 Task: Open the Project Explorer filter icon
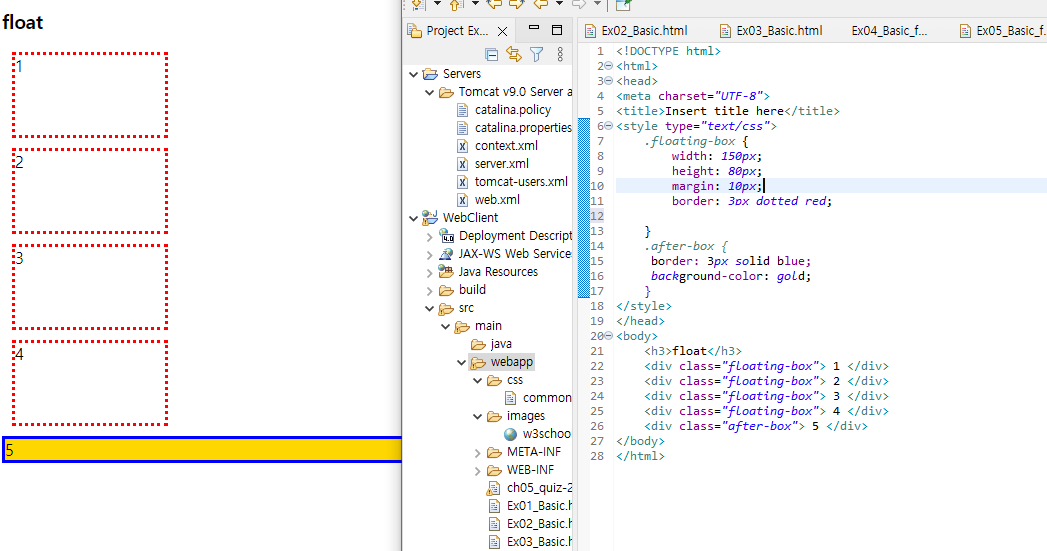click(x=536, y=54)
